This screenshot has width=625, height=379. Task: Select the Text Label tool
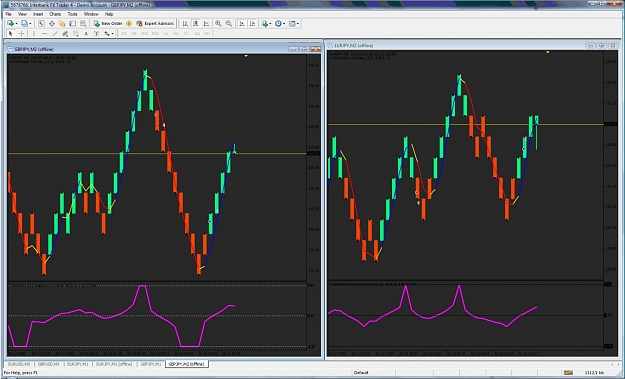[96, 33]
